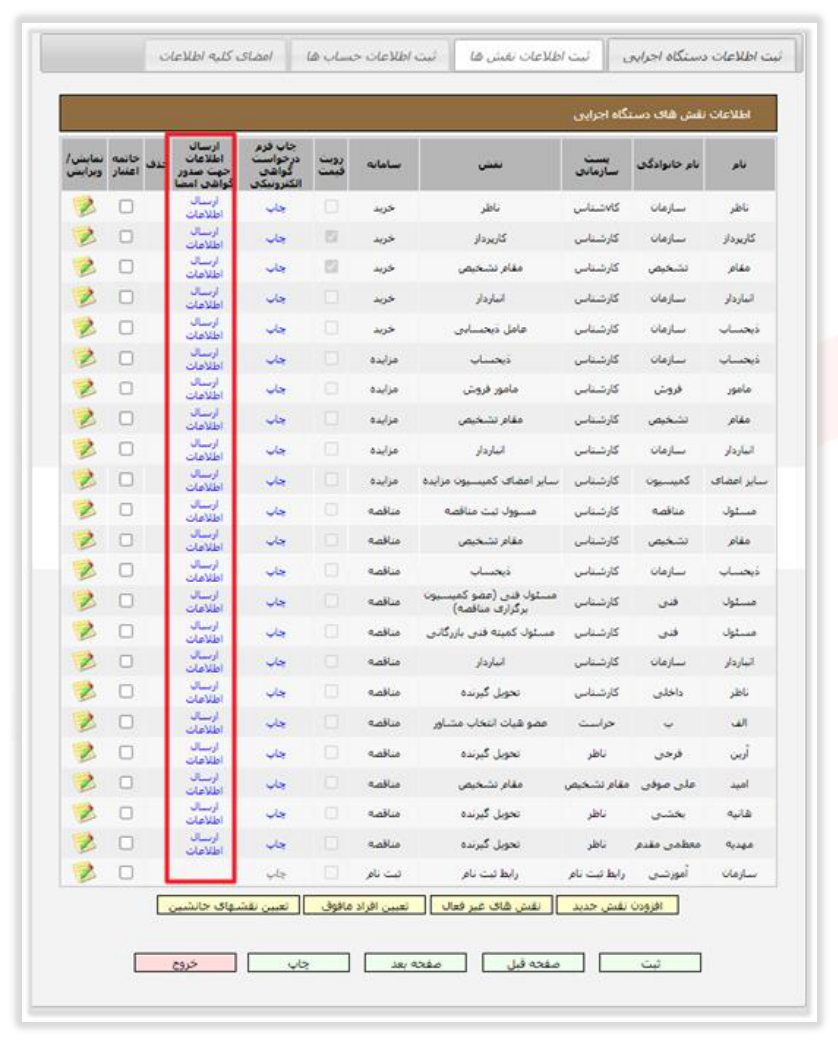Click چاپ link in سایر اعضای کمیسیون مزایده row
Image resolution: width=838 pixels, height=1044 pixels.
pos(276,481)
